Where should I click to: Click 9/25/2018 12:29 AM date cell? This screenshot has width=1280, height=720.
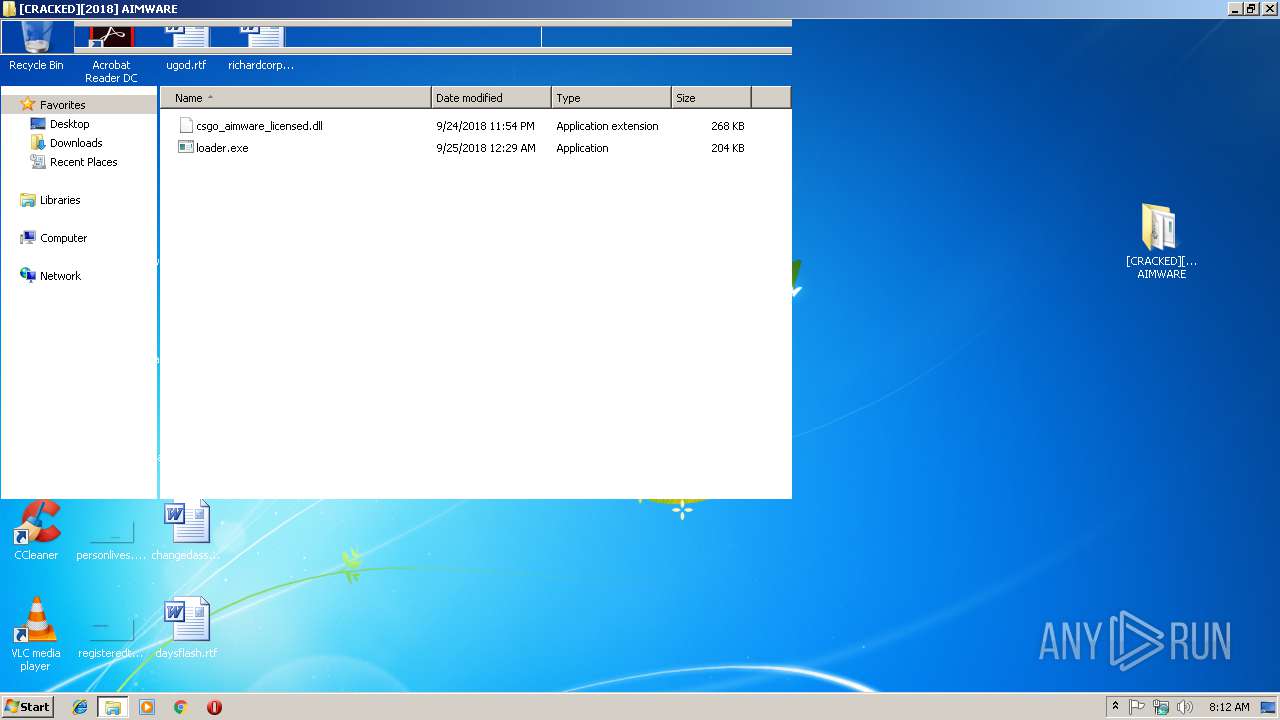[x=486, y=148]
